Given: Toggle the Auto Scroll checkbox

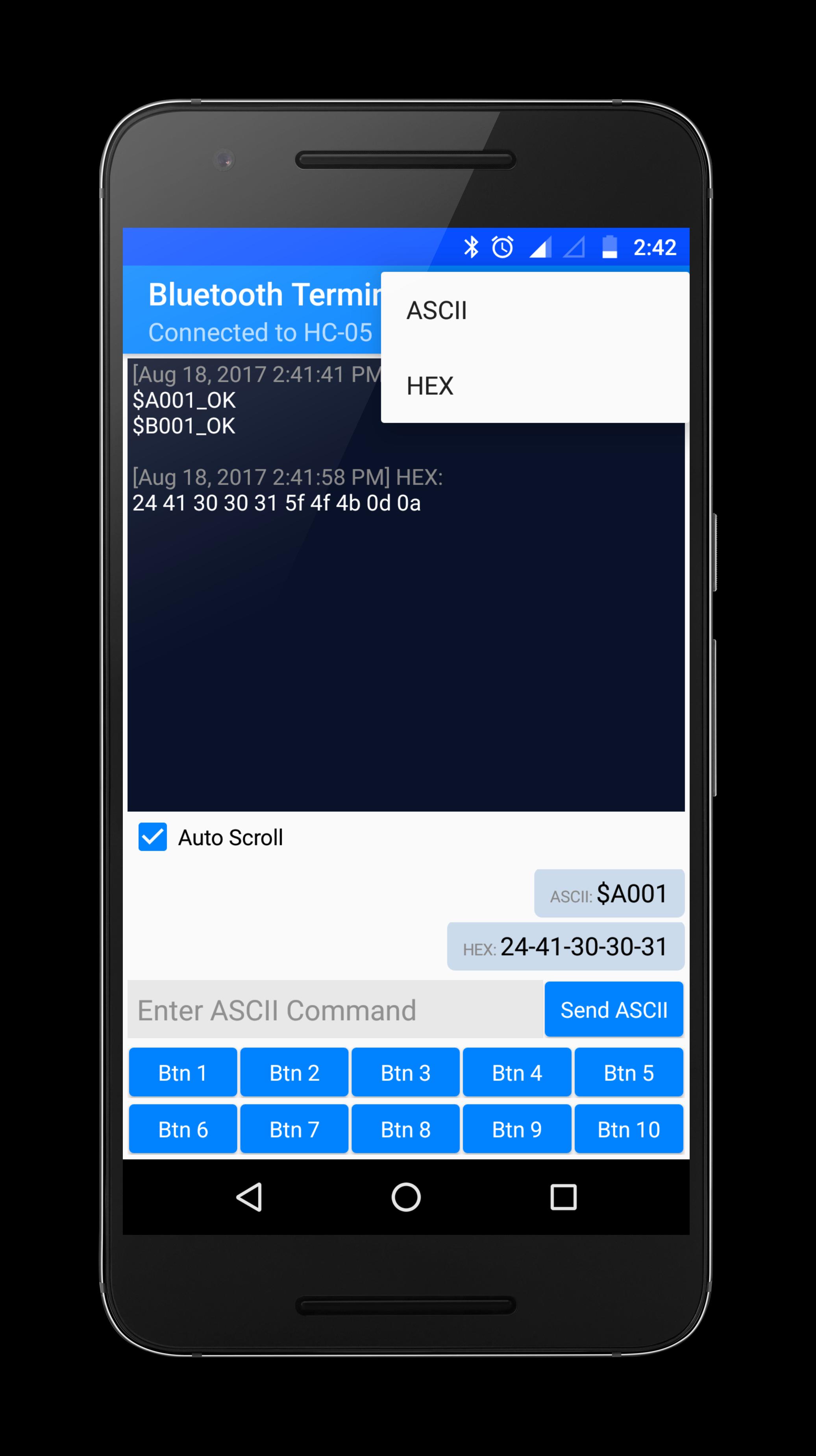Looking at the screenshot, I should 154,837.
